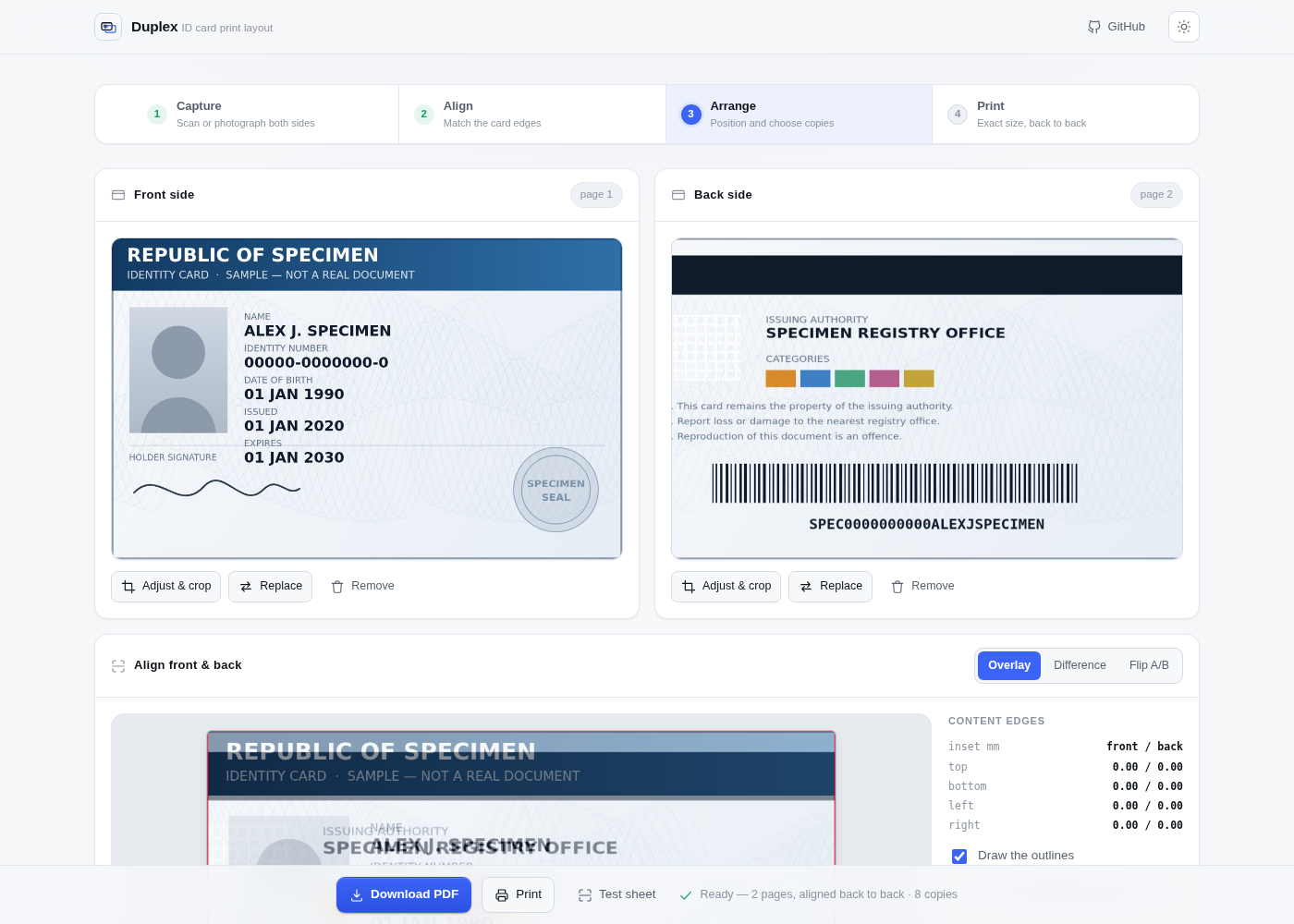Click the 'page 2' badge
Image resolution: width=1294 pixels, height=924 pixels.
(1156, 195)
